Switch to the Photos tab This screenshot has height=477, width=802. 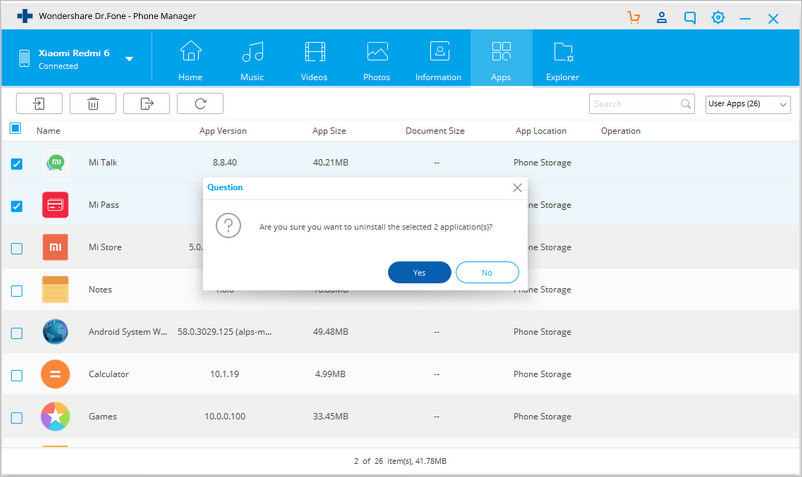click(377, 61)
